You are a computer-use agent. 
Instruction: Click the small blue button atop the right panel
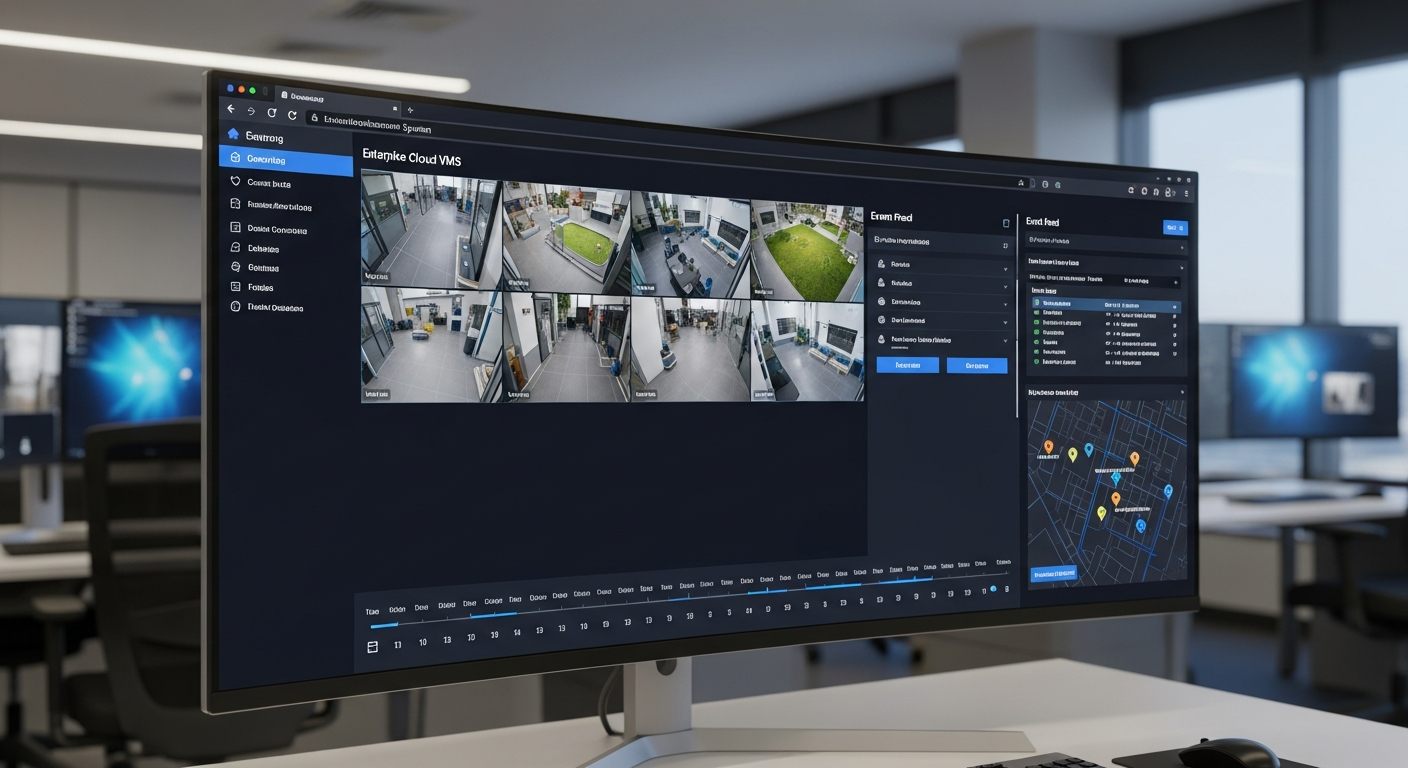(1175, 228)
